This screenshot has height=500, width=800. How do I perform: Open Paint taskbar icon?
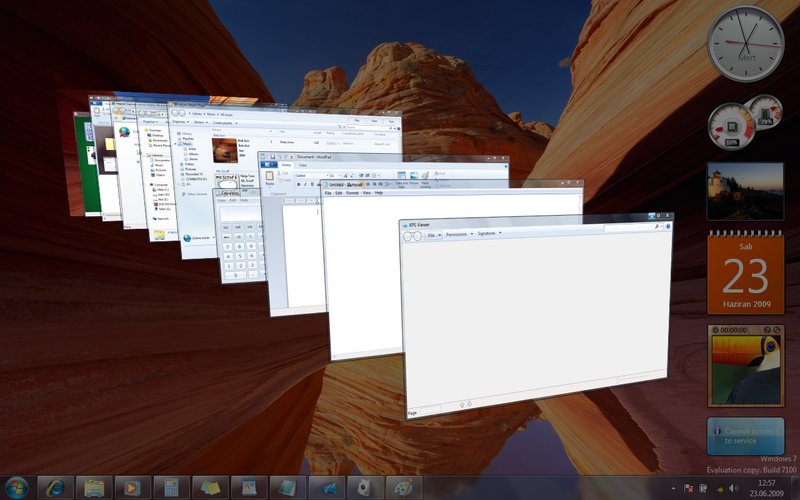click(404, 488)
